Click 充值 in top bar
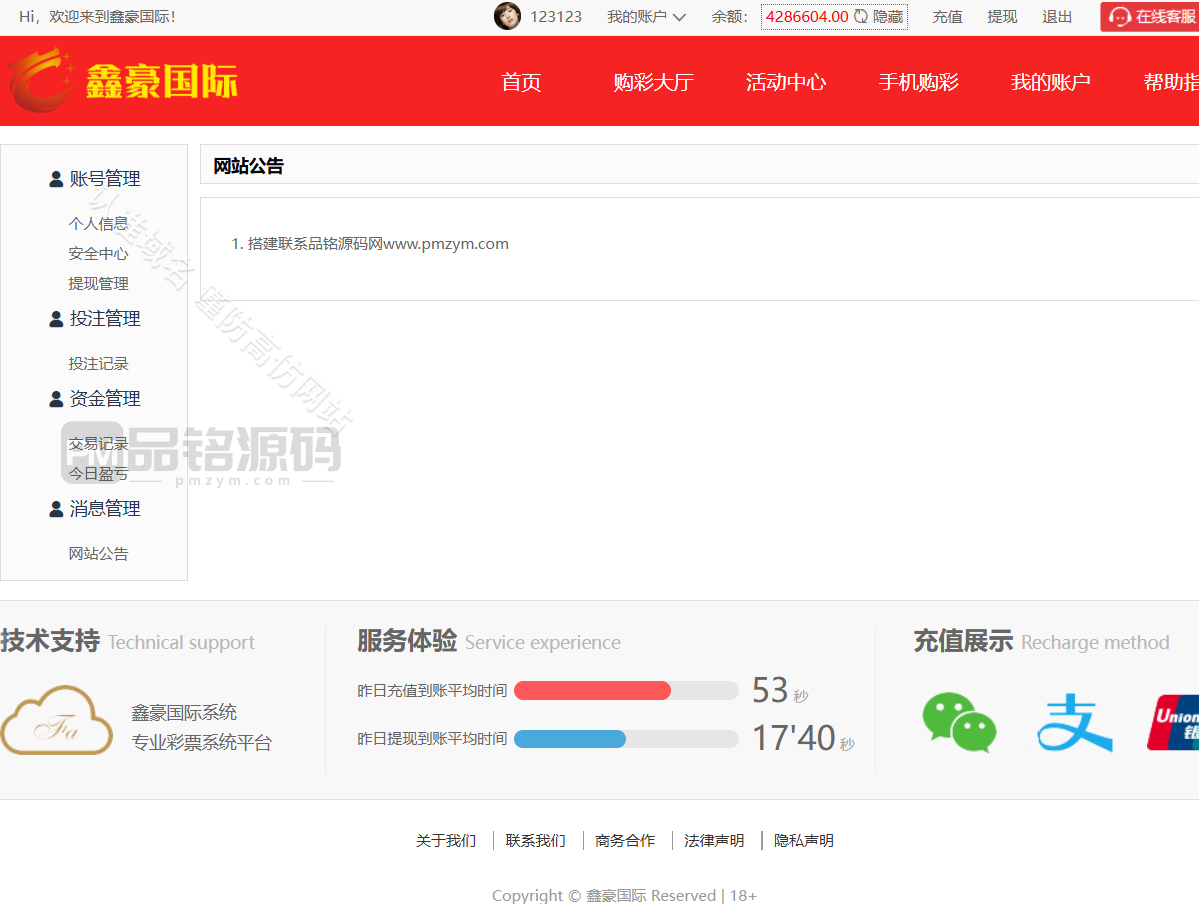1199x904 pixels. click(x=947, y=17)
